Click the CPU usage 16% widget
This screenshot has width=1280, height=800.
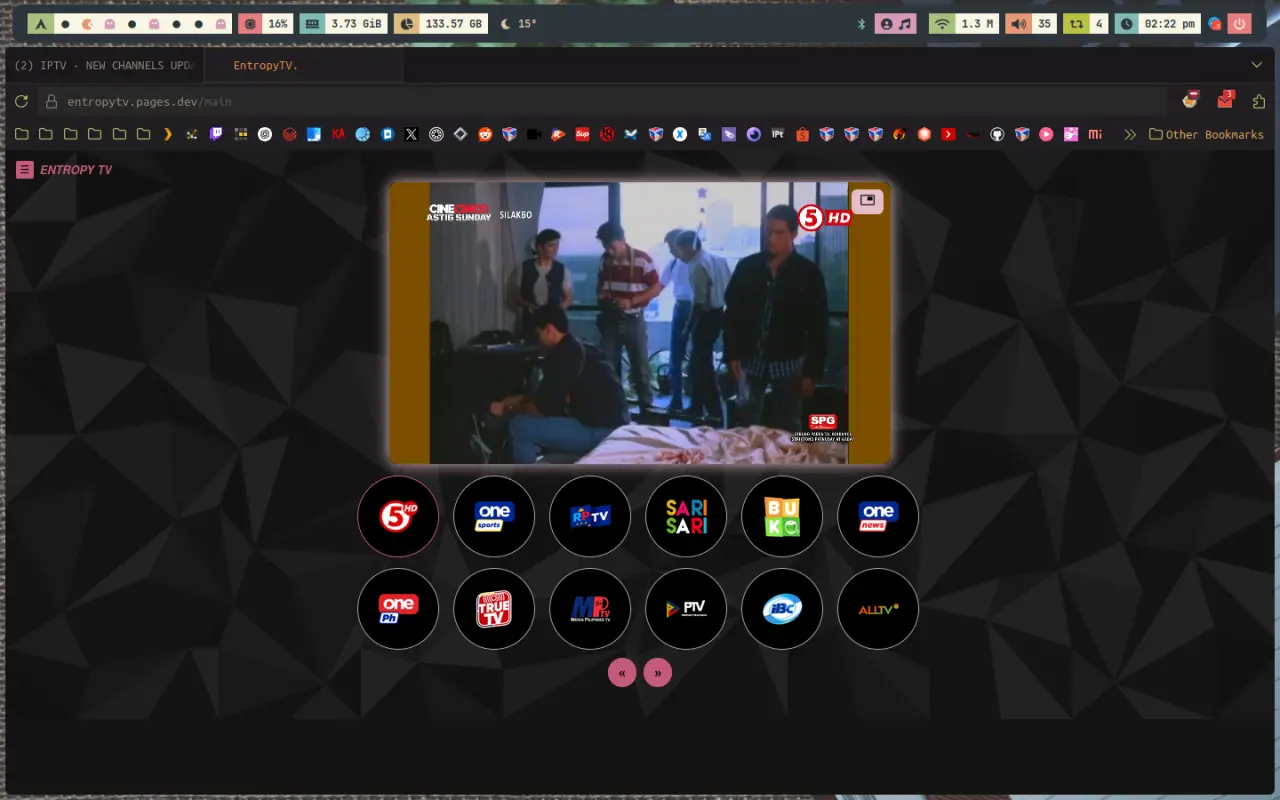pyautogui.click(x=265, y=23)
